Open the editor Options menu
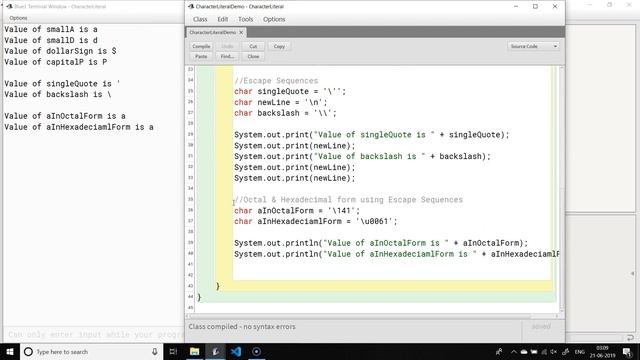 [274, 19]
